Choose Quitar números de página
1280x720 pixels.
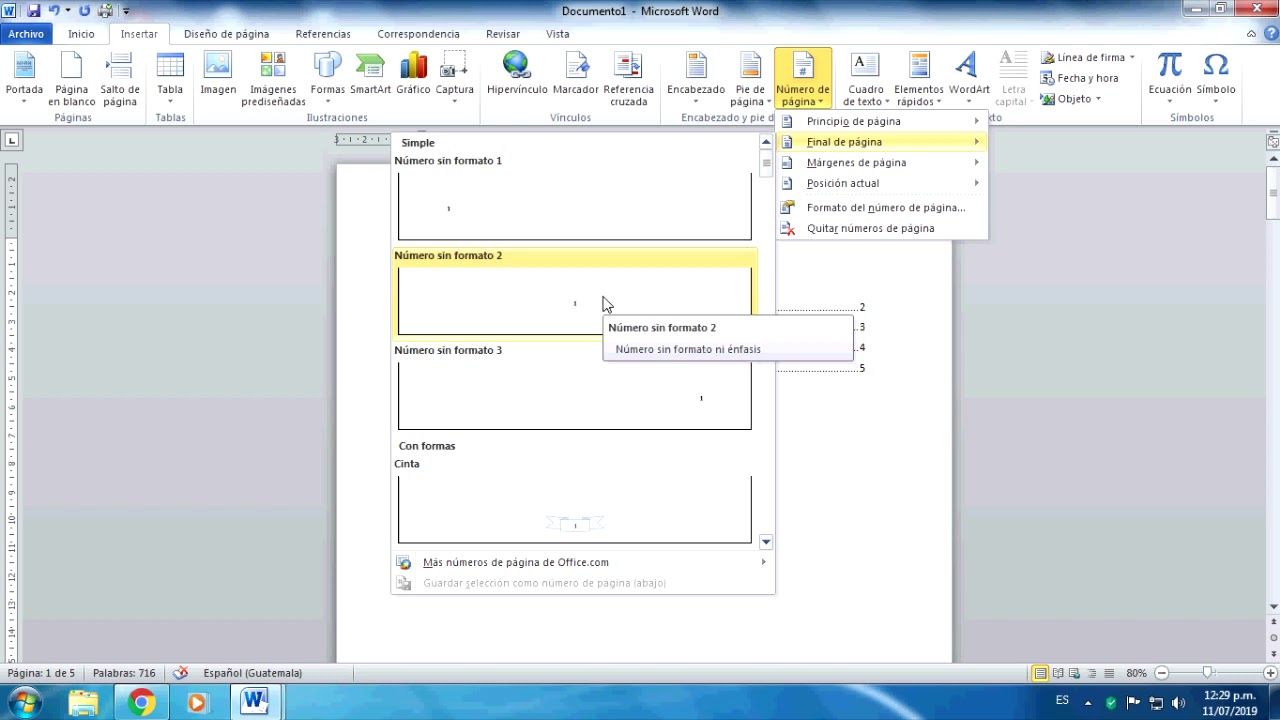pos(881,228)
